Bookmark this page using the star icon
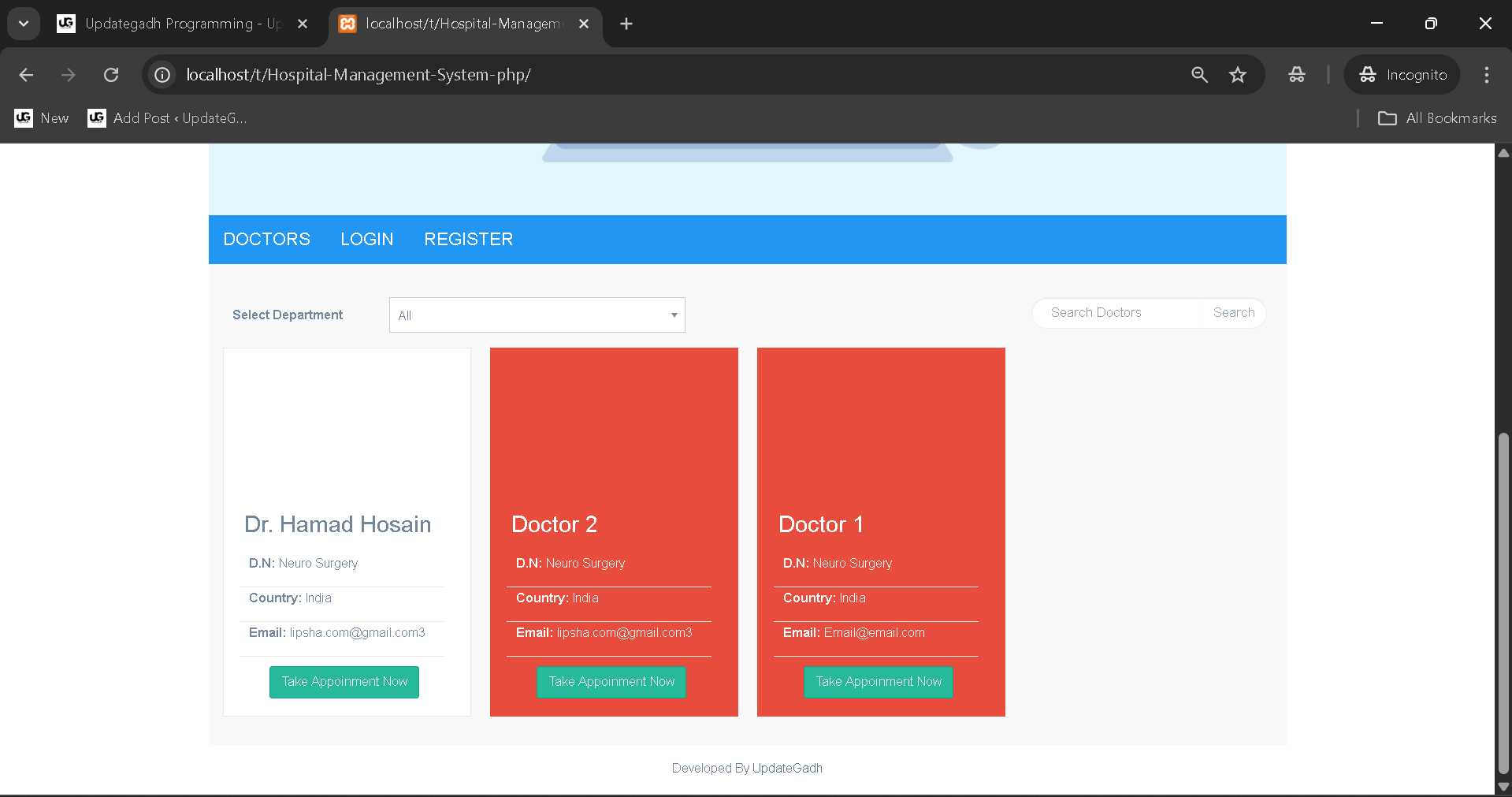The image size is (1512, 797). click(1238, 75)
